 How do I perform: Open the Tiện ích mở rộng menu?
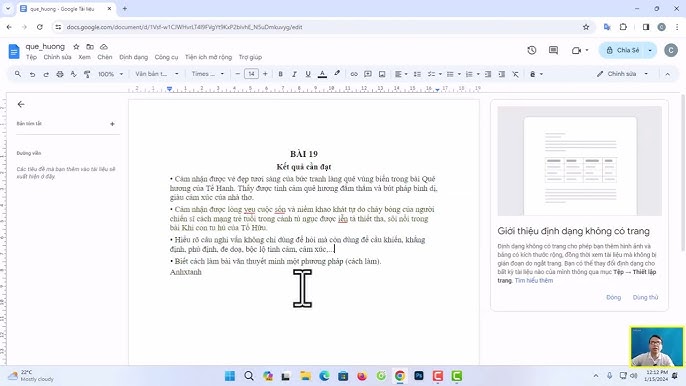[x=208, y=57]
